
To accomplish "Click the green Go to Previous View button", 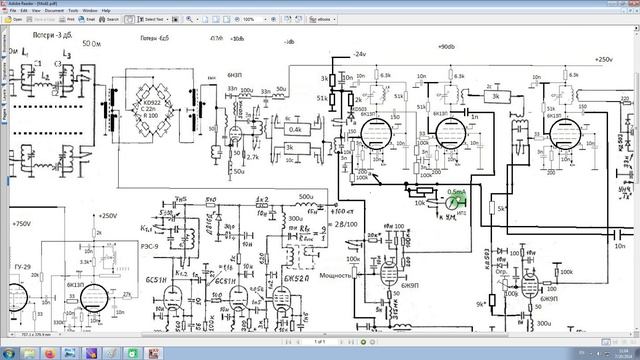I will pyautogui.click(x=363, y=342).
